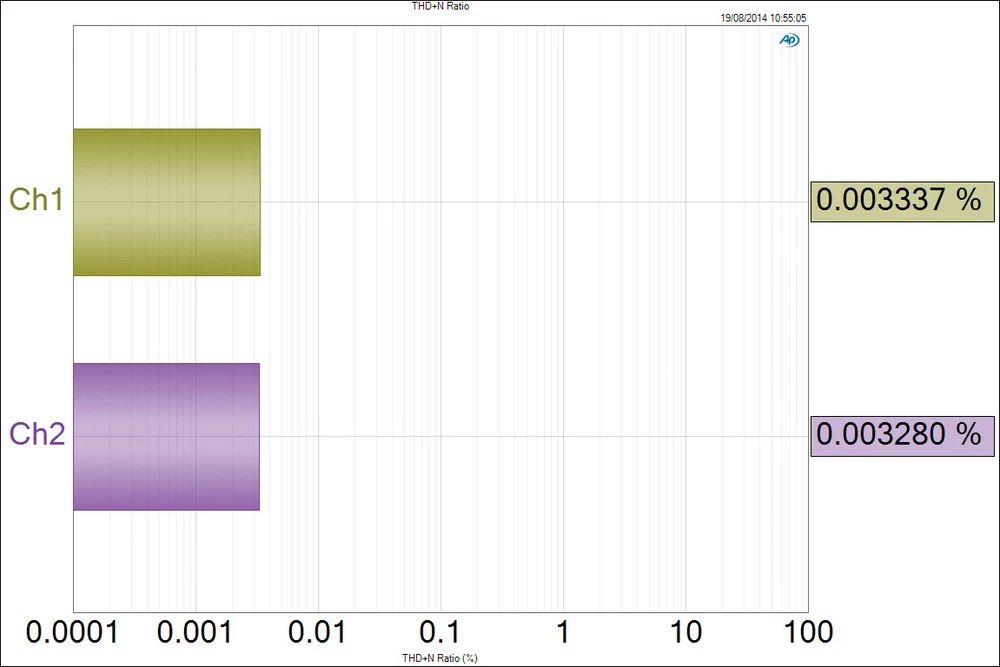
Task: Click the 0.01 axis tick label
Action: coord(317,633)
